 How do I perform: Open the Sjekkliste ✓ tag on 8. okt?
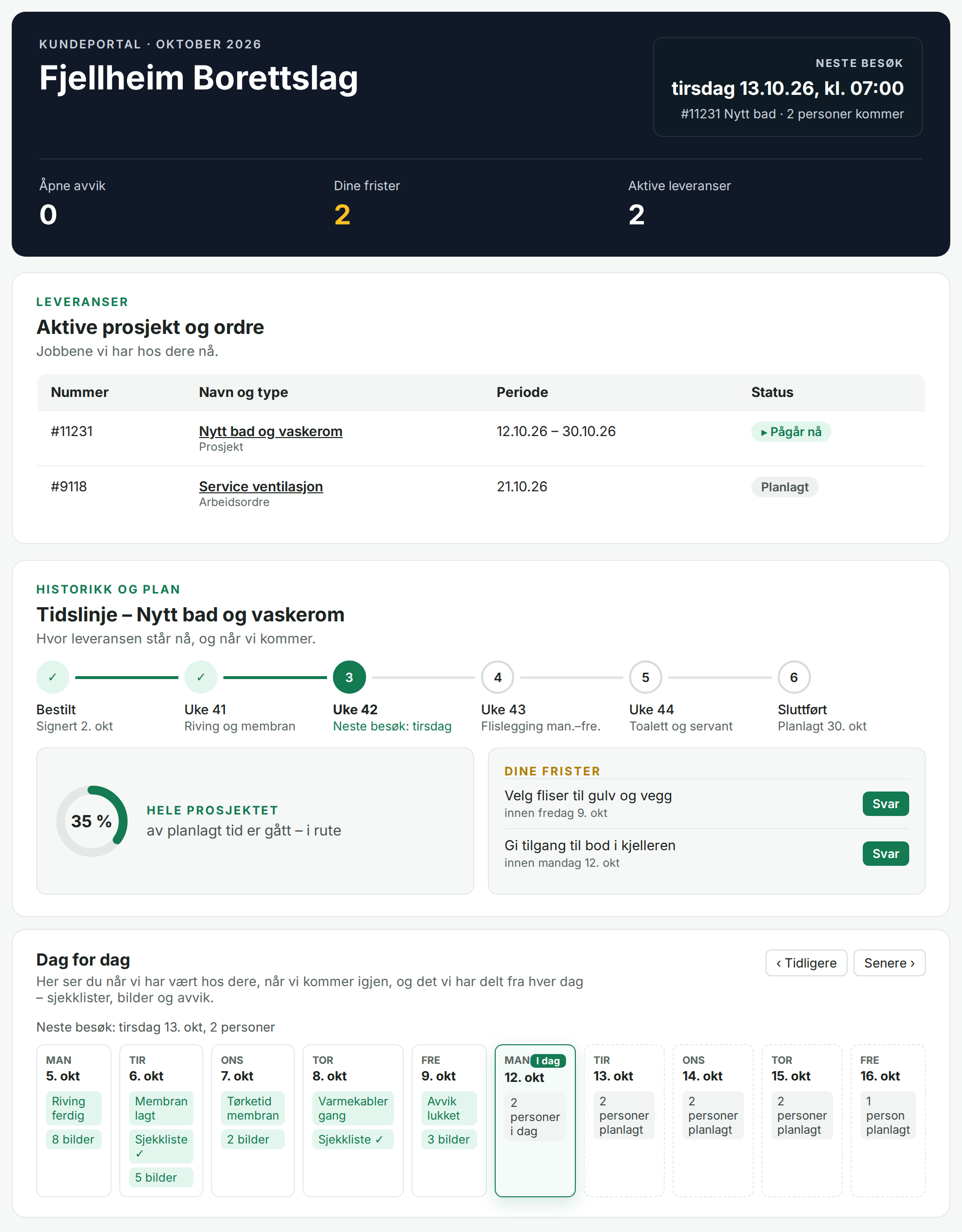click(x=353, y=1139)
